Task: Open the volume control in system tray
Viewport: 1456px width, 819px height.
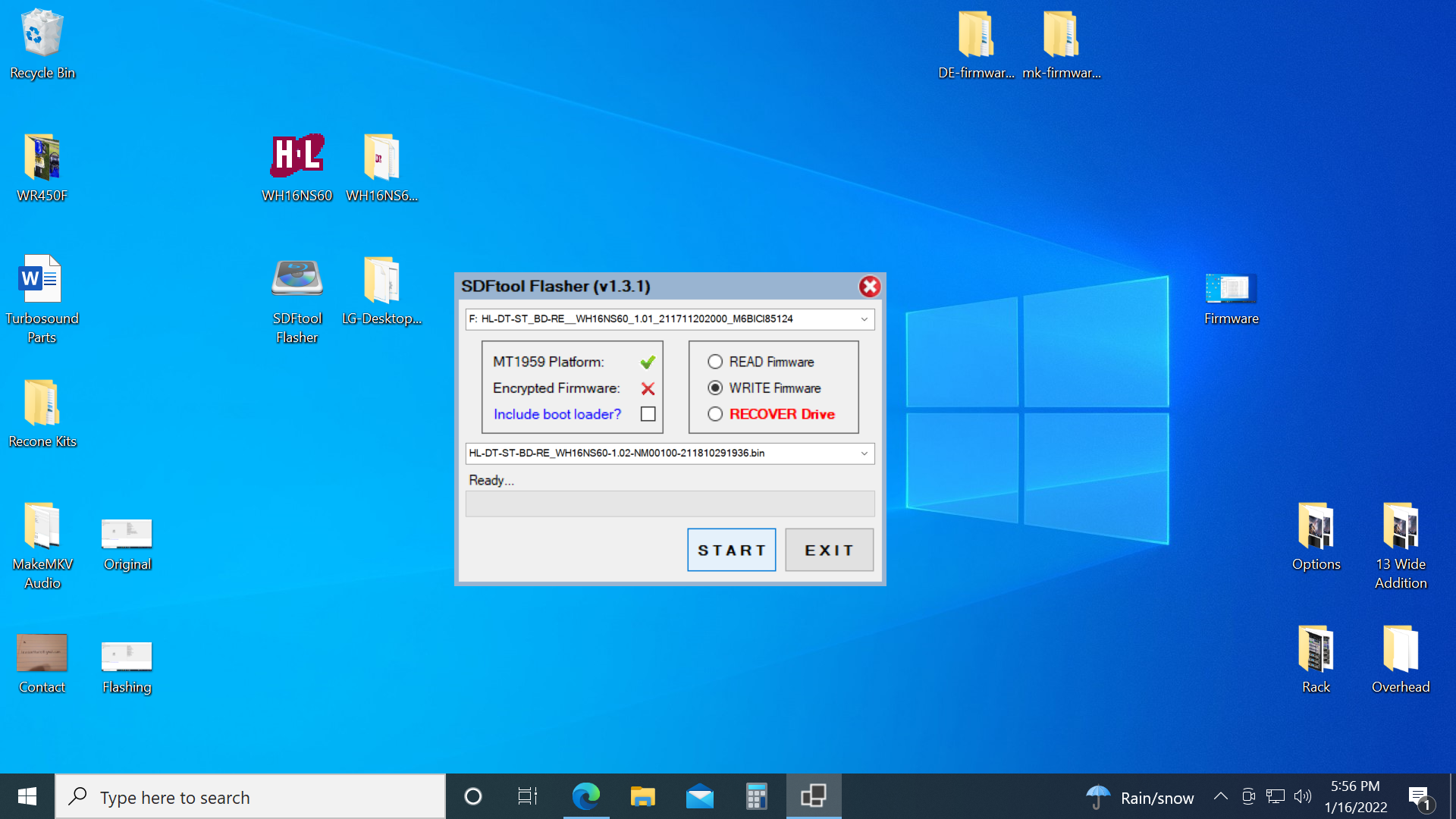Action: 1303,796
